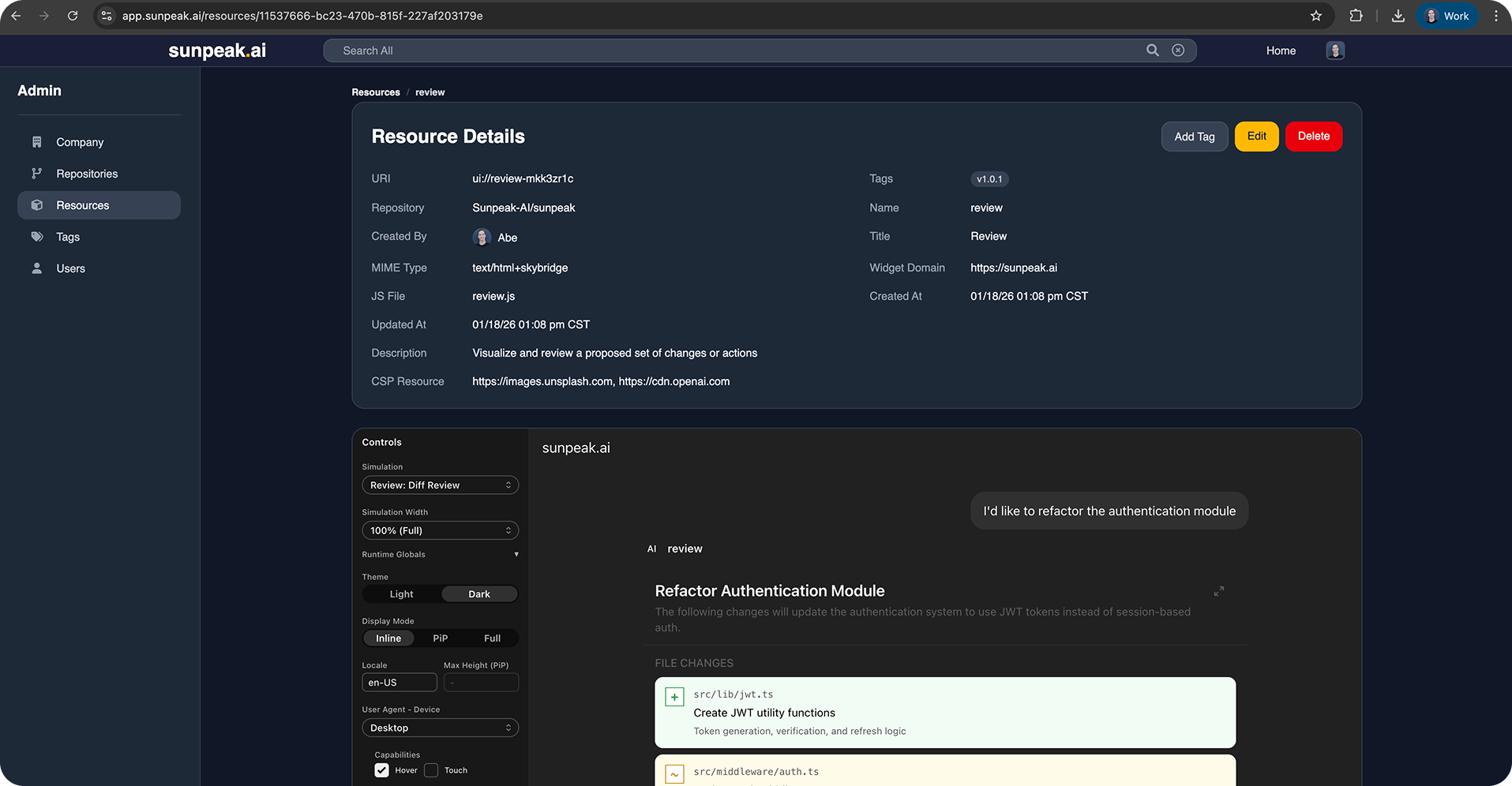Uncheck the Hover capability checkbox
1512x786 pixels.
pyautogui.click(x=381, y=769)
